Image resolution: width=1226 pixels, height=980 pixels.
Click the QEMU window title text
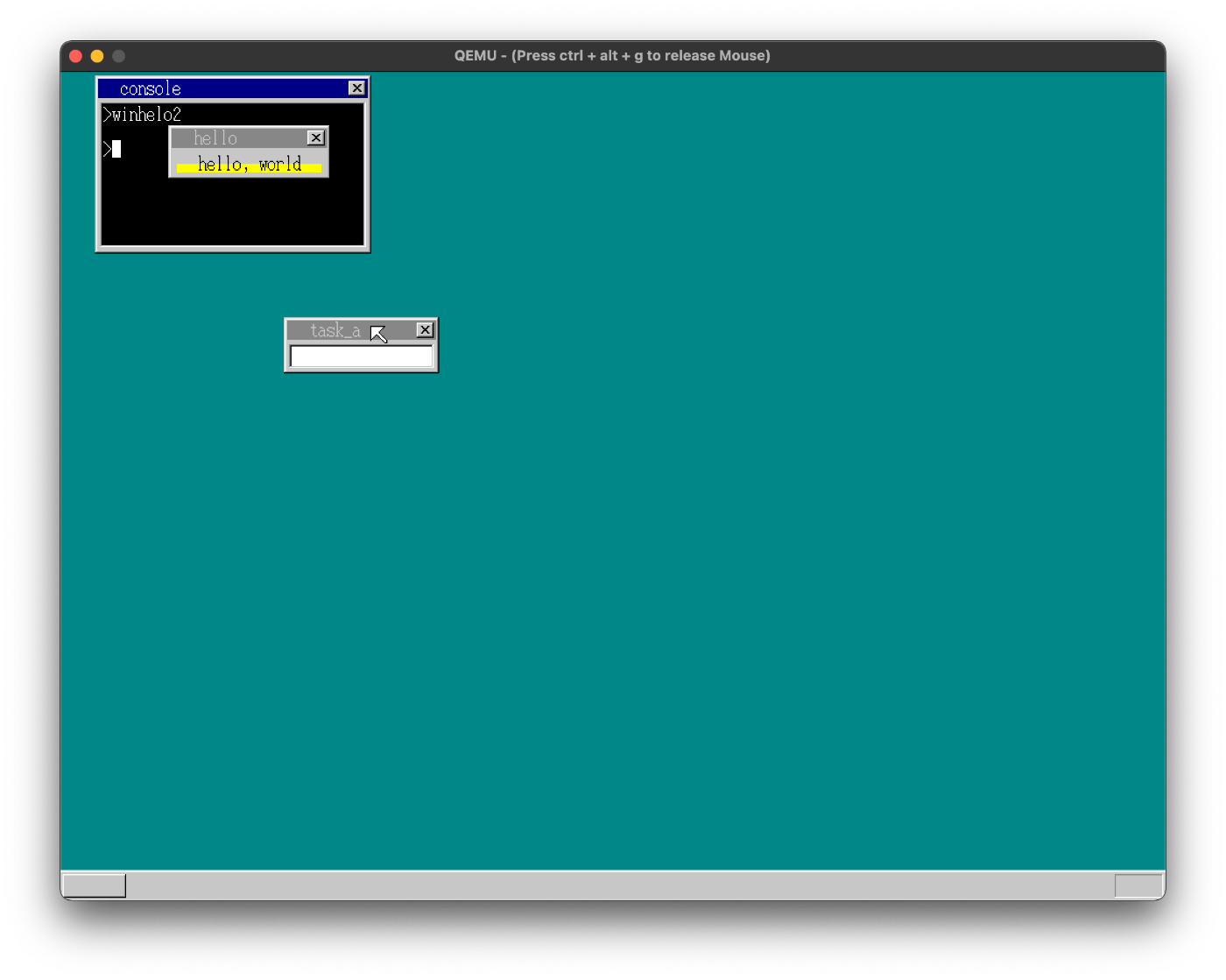click(612, 55)
